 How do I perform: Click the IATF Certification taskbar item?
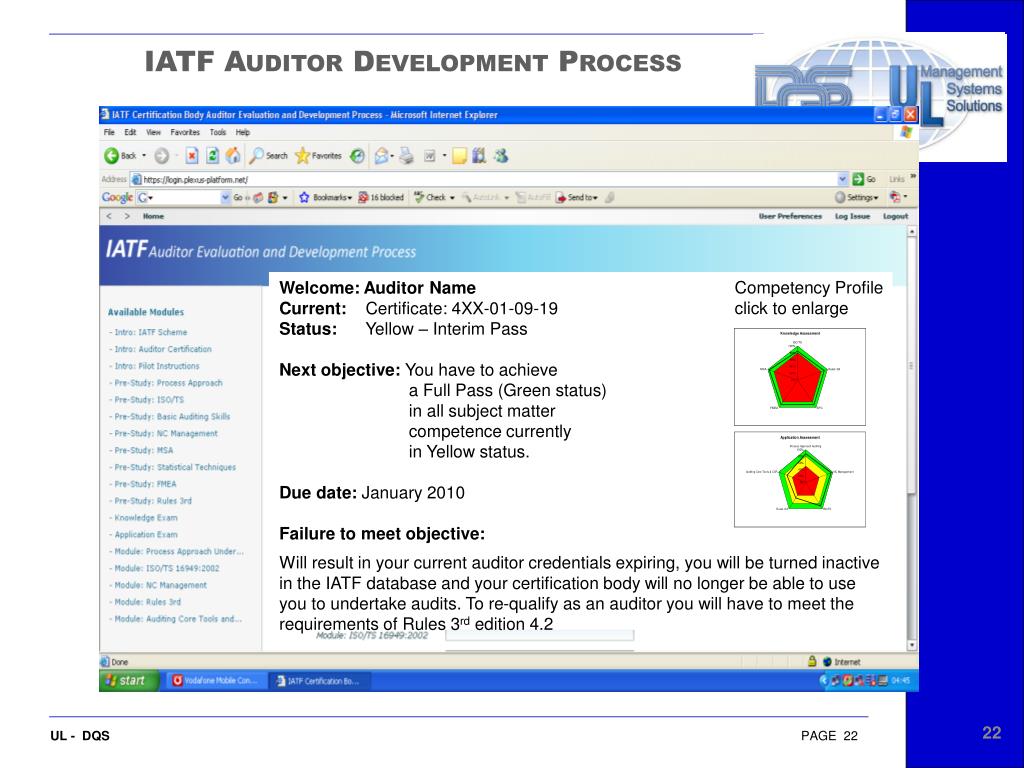321,680
